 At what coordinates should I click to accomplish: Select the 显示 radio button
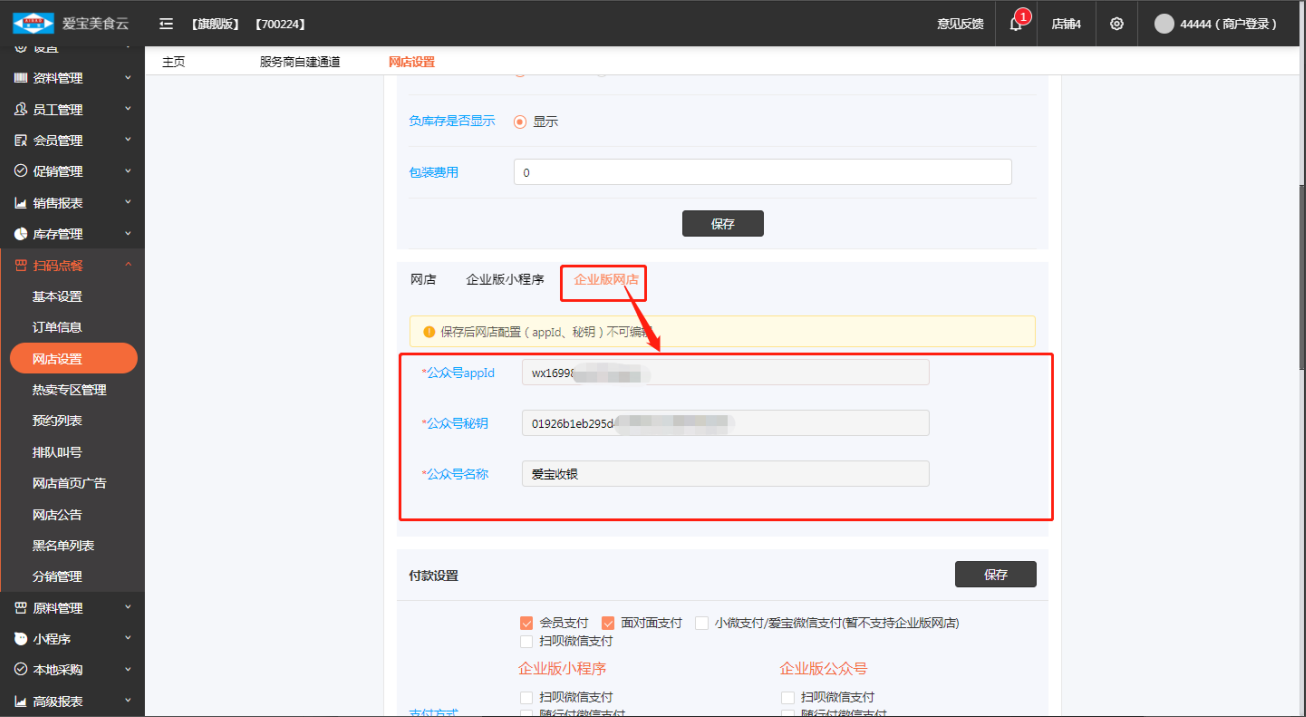520,122
